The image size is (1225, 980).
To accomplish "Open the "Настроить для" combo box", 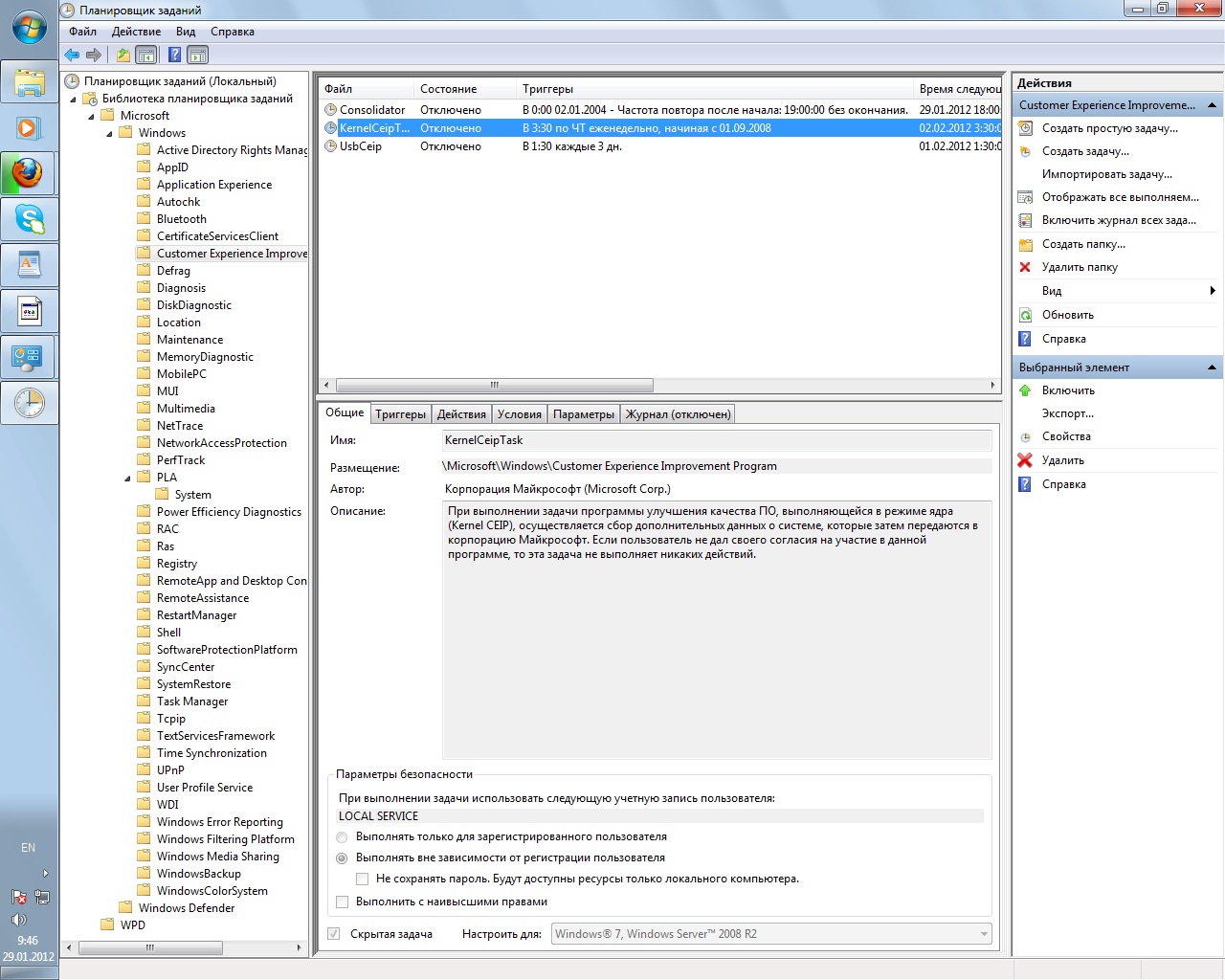I will click(x=772, y=934).
